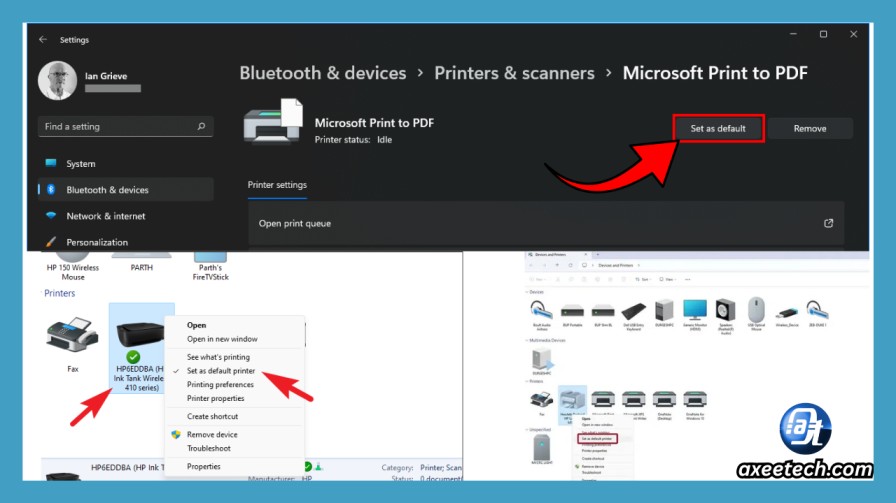Click the Find a setting search box

tap(125, 126)
